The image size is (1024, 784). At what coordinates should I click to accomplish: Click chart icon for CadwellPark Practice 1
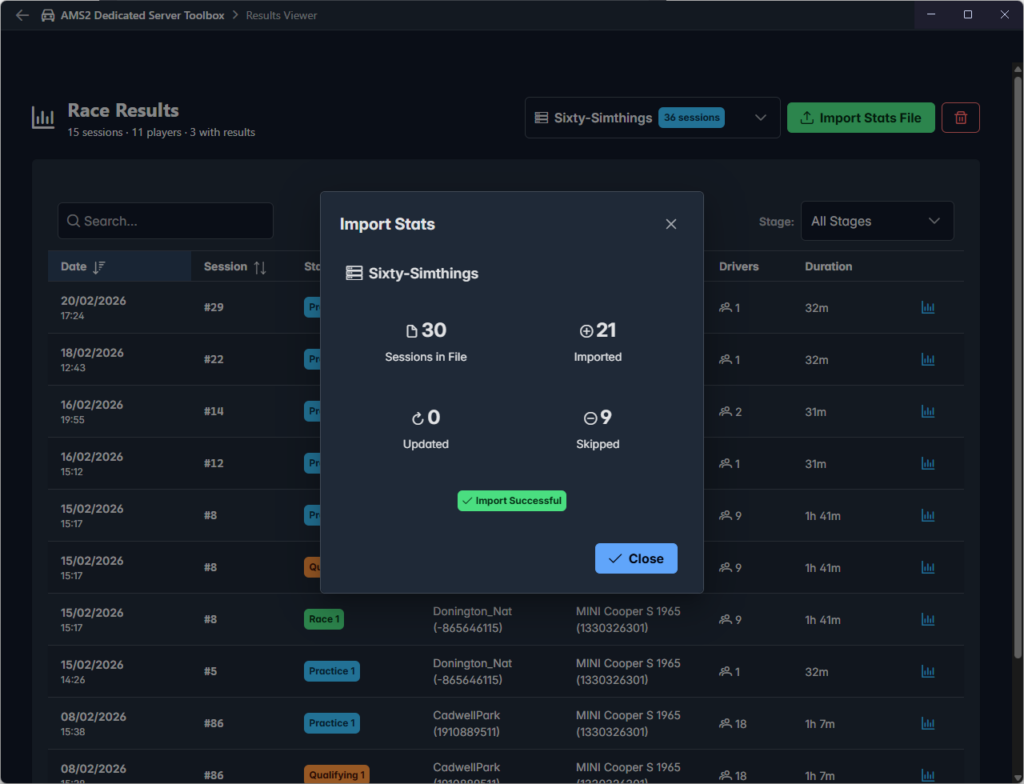927,724
